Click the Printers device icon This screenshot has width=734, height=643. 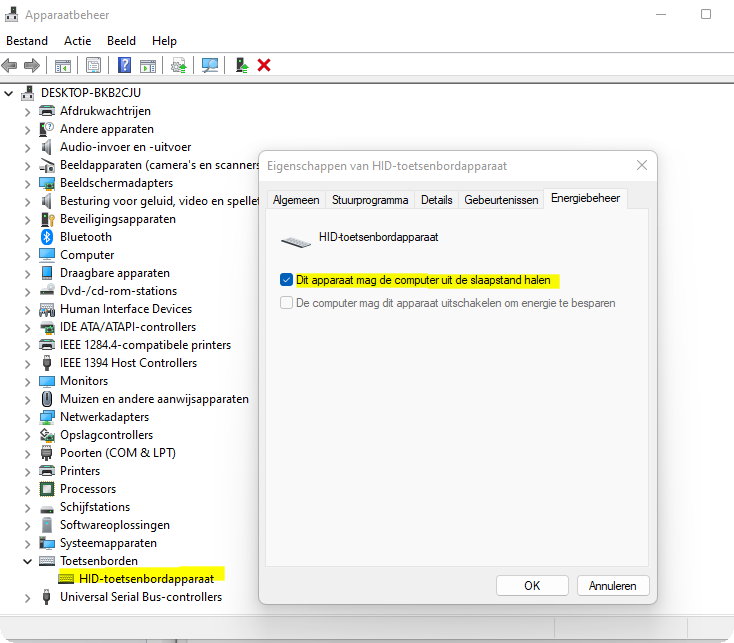point(46,471)
